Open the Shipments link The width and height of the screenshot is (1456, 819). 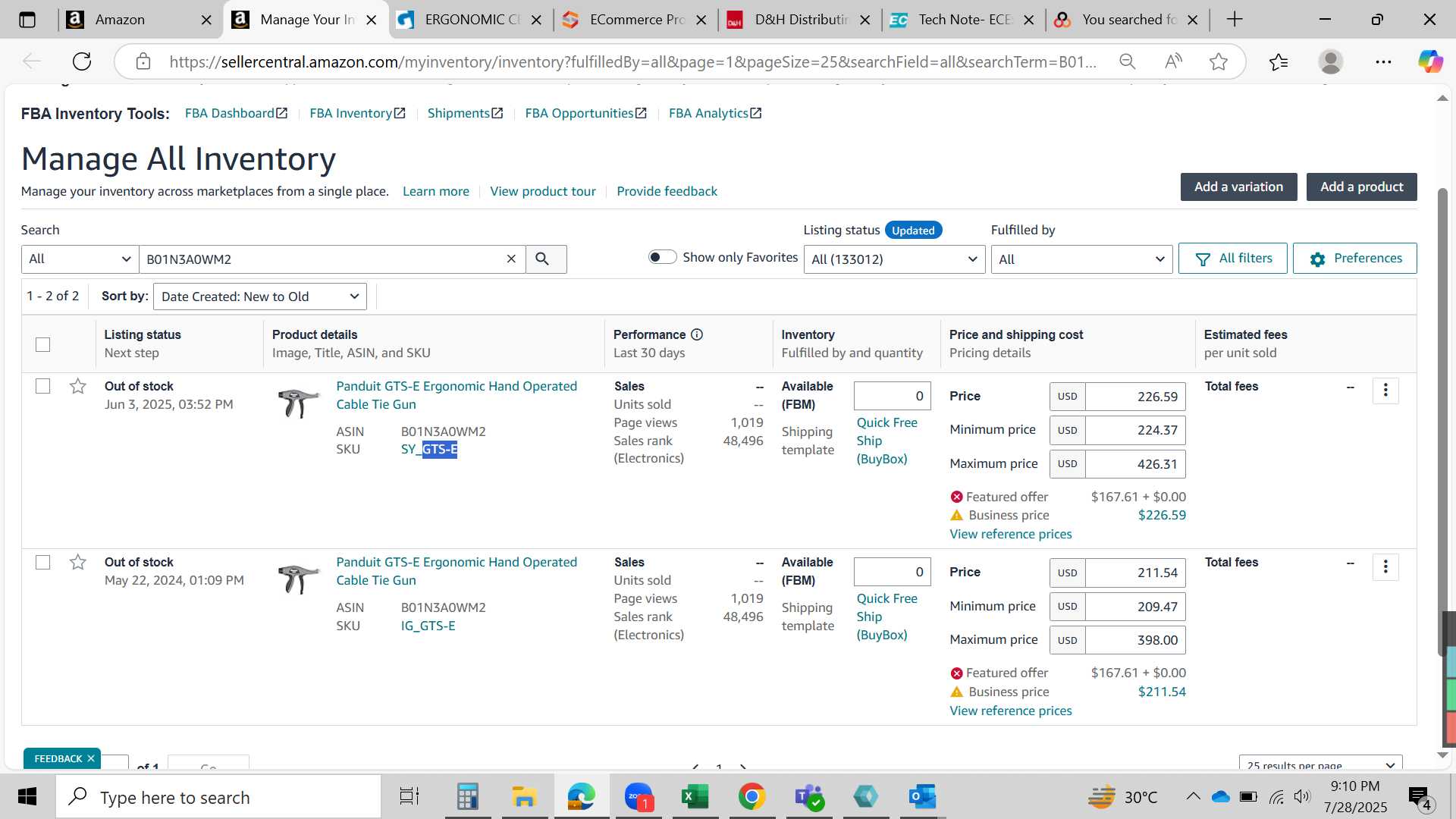pos(465,113)
